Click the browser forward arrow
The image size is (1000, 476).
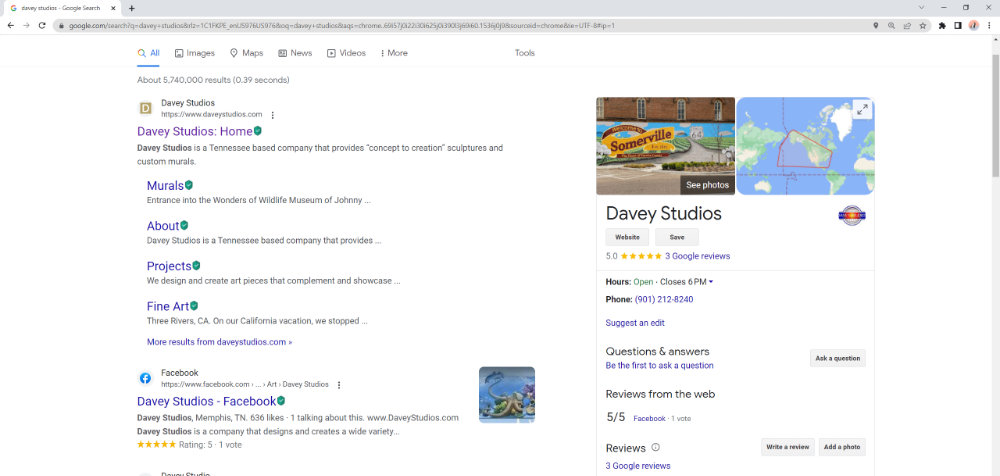tap(26, 26)
